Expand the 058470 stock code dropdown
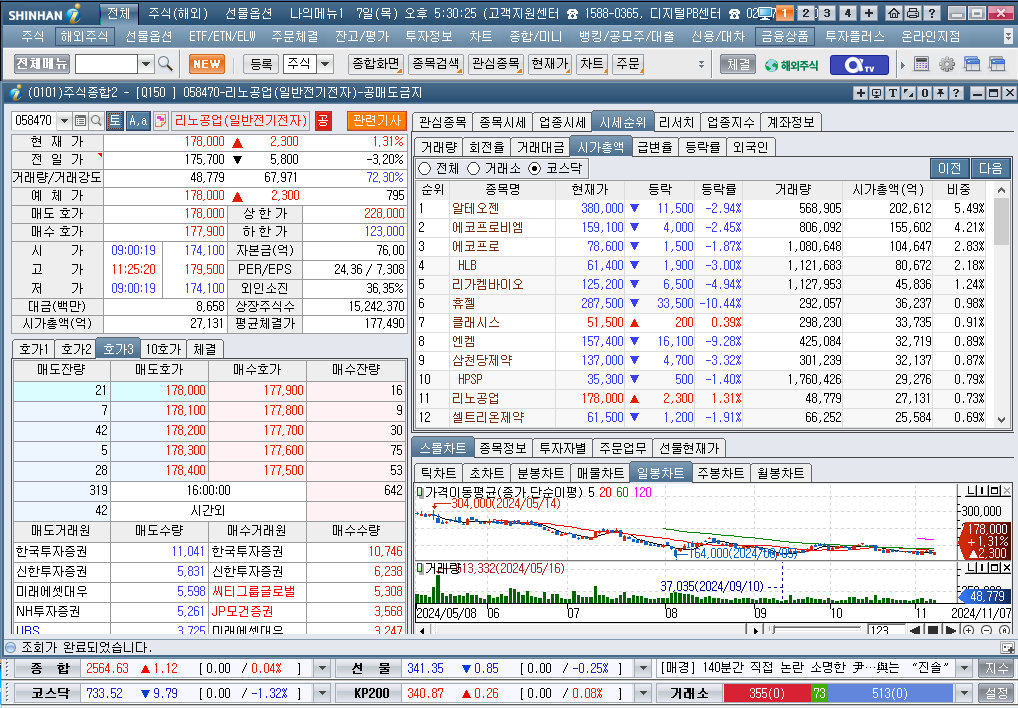1018x708 pixels. click(64, 120)
